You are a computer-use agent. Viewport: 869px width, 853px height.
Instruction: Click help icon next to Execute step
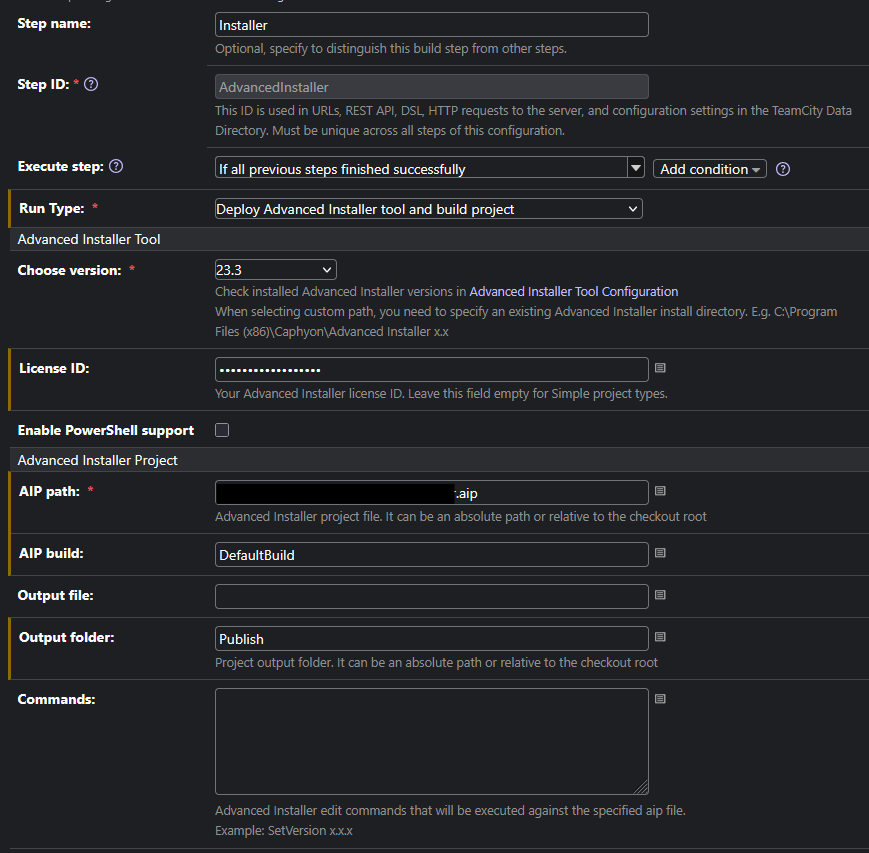[116, 166]
